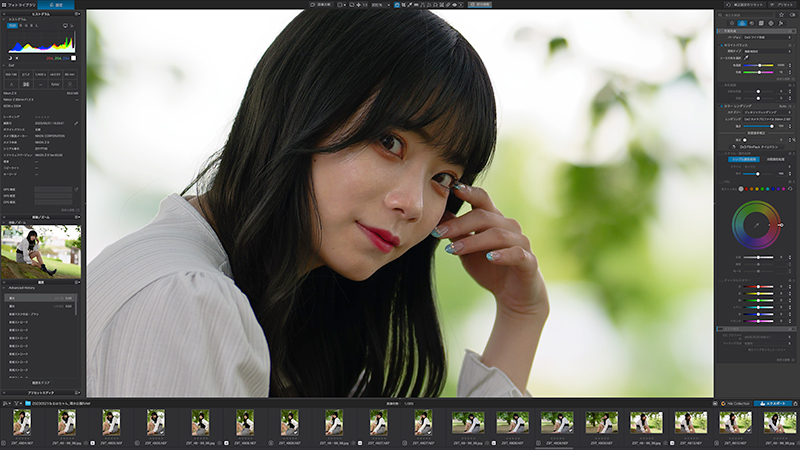Screen dimensions: 800x450
Task: Reset HSL channel with the circular arrow icon
Action: (790, 189)
